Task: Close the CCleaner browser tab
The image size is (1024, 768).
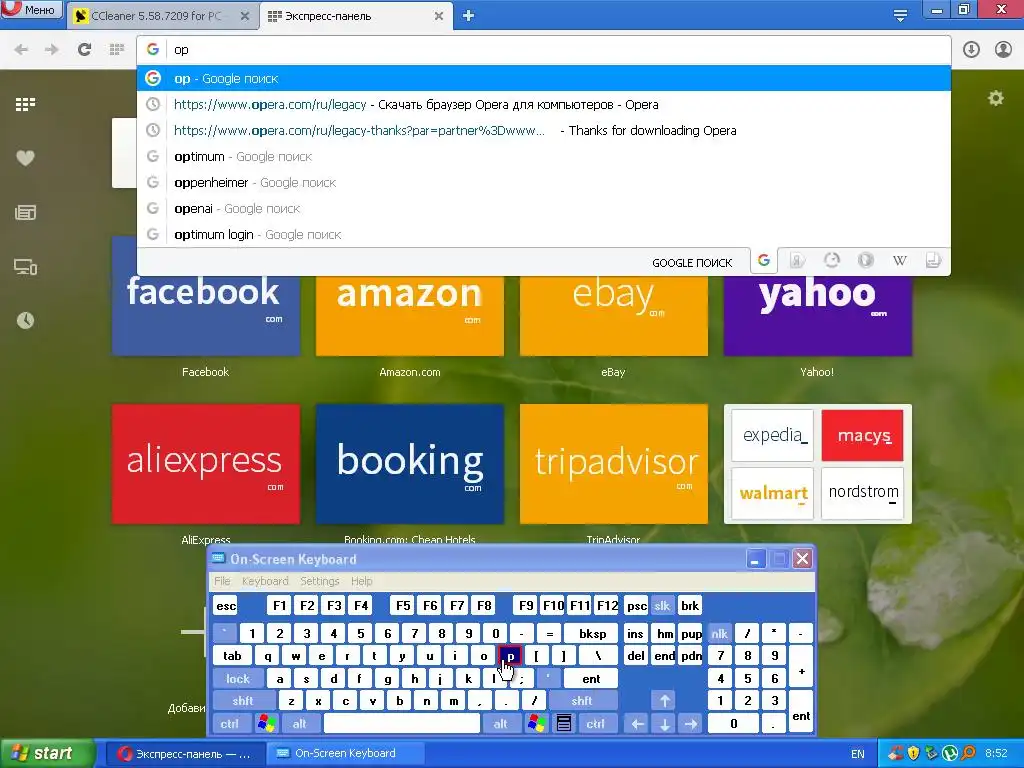Action: [x=245, y=16]
